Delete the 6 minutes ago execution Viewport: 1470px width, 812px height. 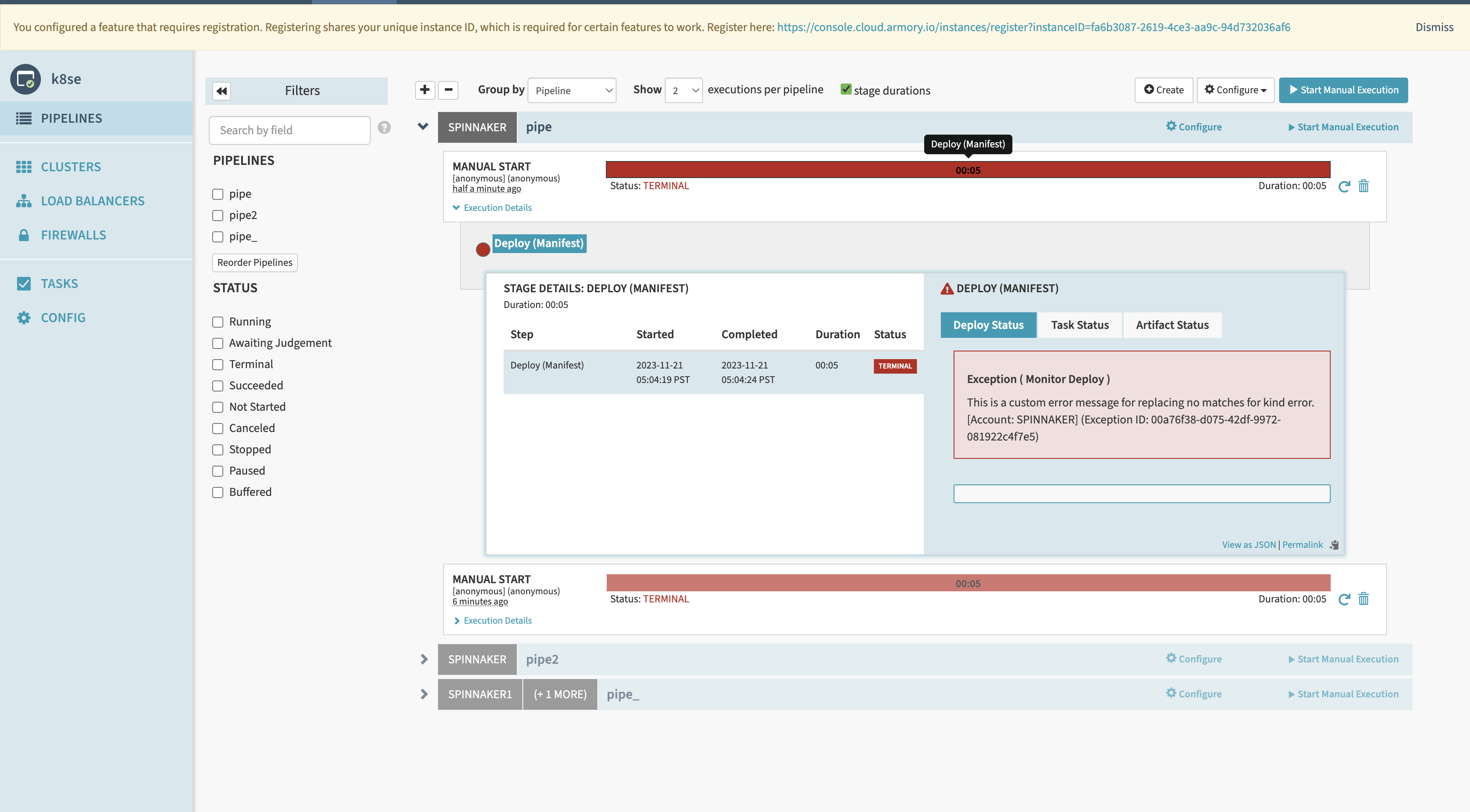tap(1363, 599)
